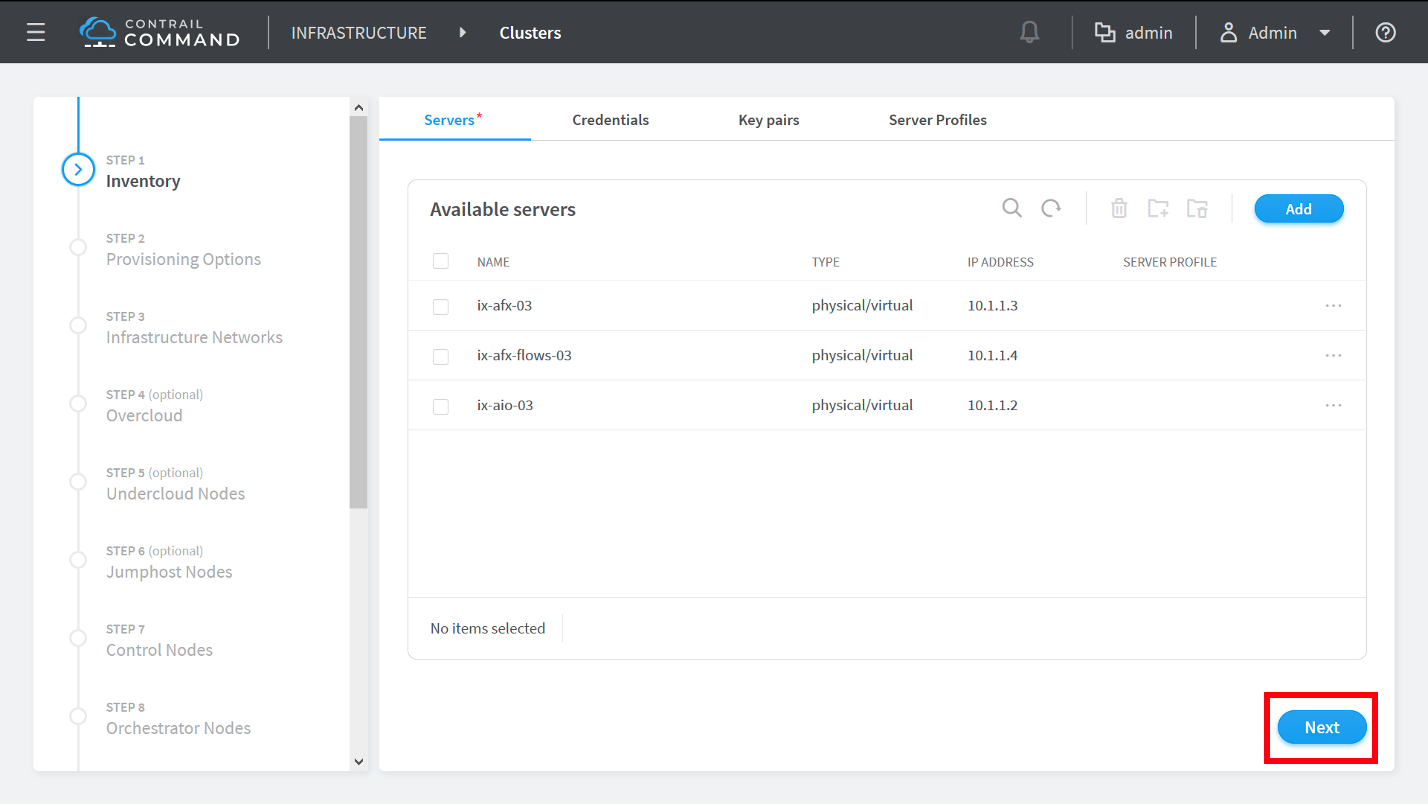Open the Server Profiles tab
Image resolution: width=1428 pixels, height=806 pixels.
coord(937,120)
